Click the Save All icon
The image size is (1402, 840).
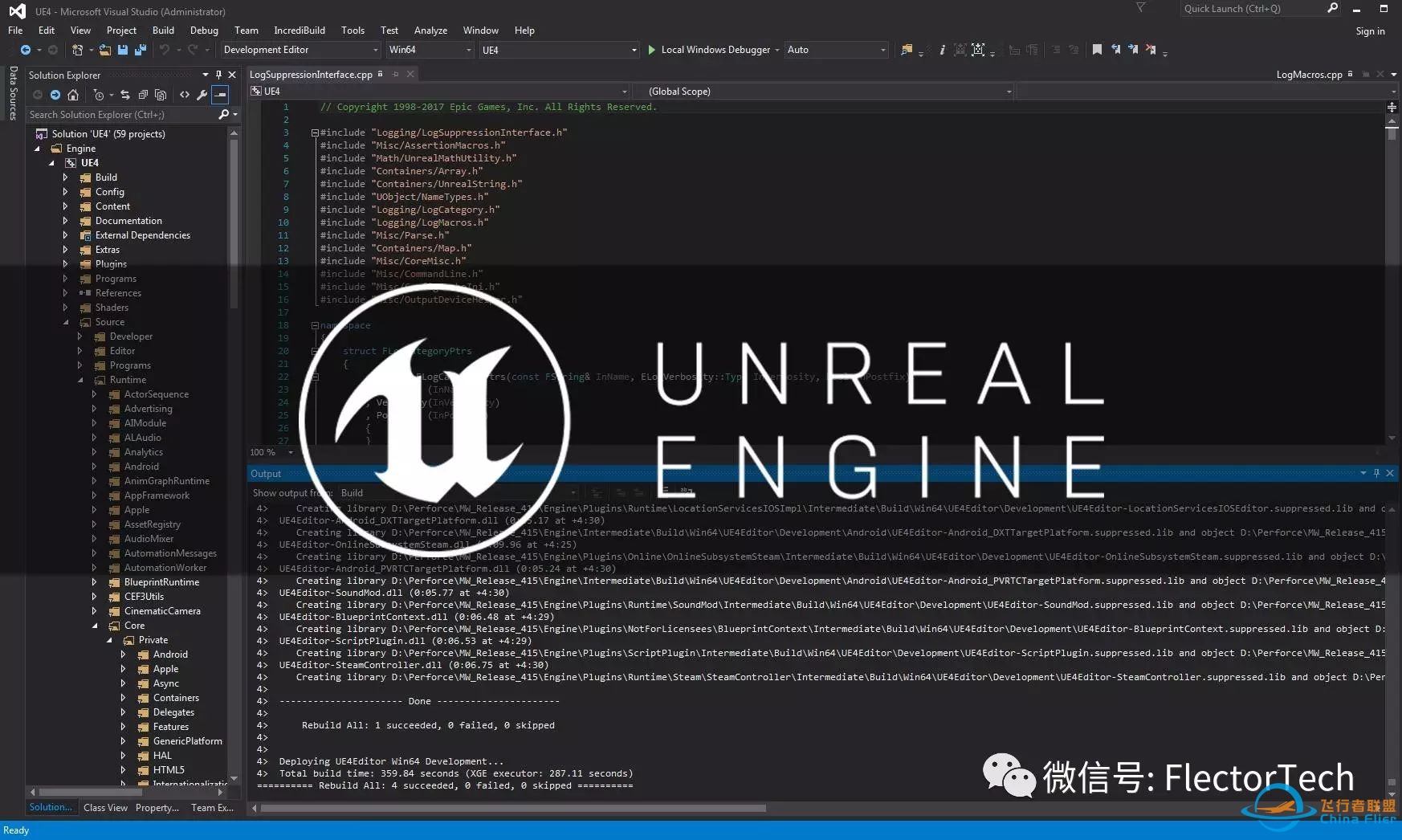pyautogui.click(x=140, y=50)
